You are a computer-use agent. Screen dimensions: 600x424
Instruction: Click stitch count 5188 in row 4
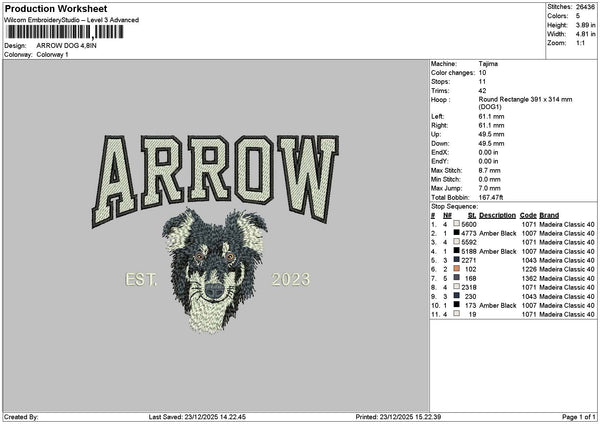tap(469, 251)
